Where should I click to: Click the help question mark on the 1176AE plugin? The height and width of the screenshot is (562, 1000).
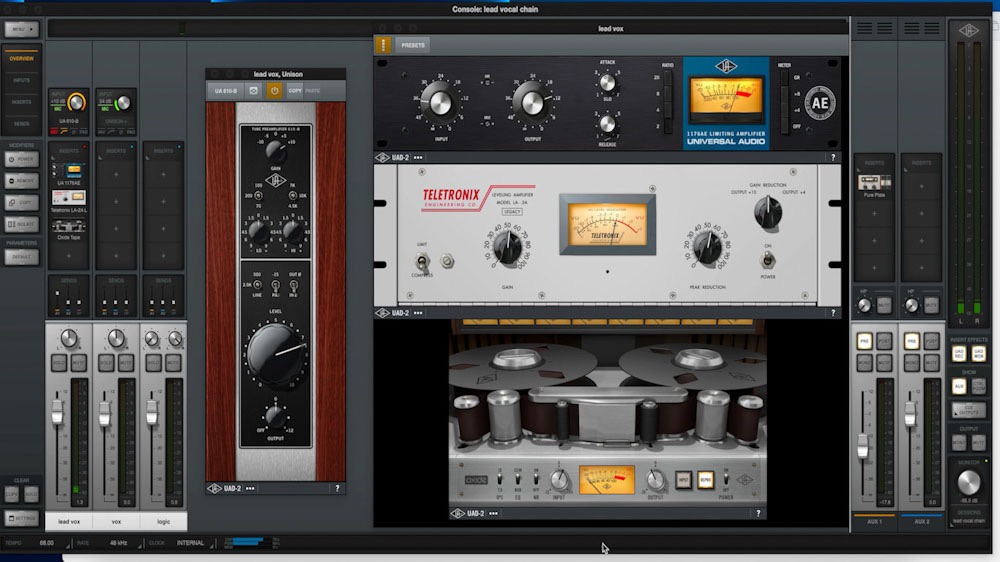click(x=832, y=157)
